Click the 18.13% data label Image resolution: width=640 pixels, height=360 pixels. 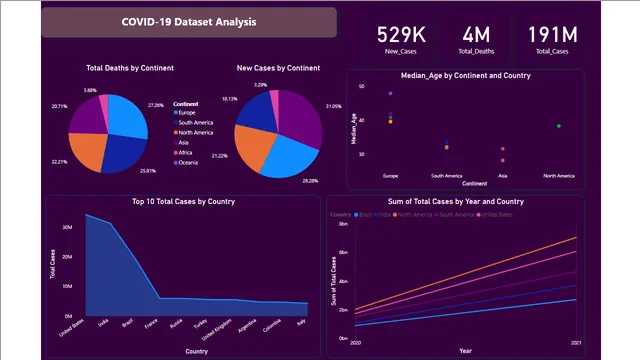[230, 99]
